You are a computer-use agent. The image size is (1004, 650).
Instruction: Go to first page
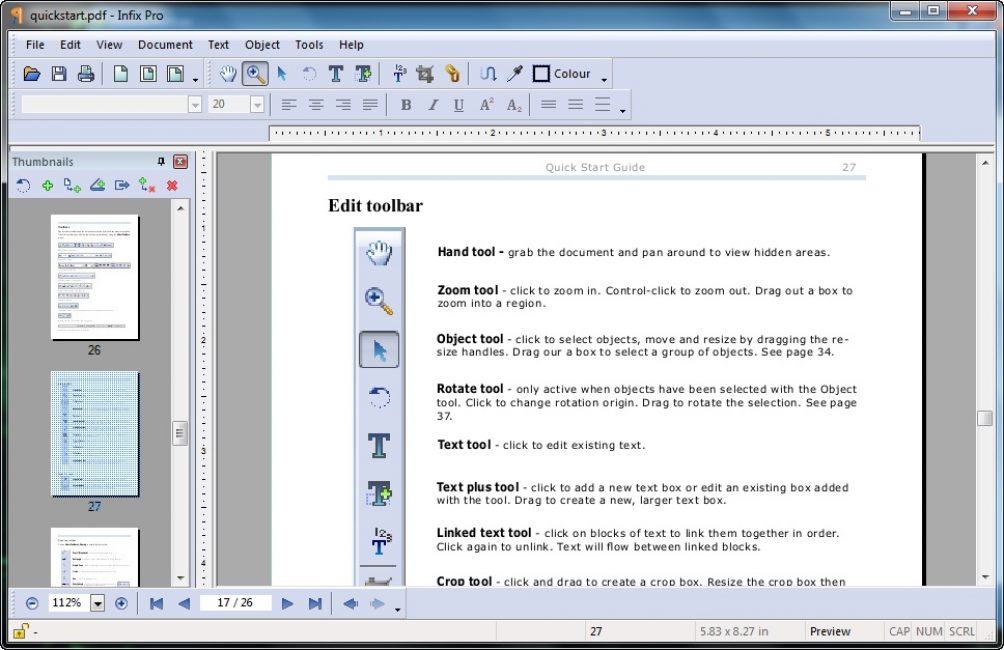156,603
